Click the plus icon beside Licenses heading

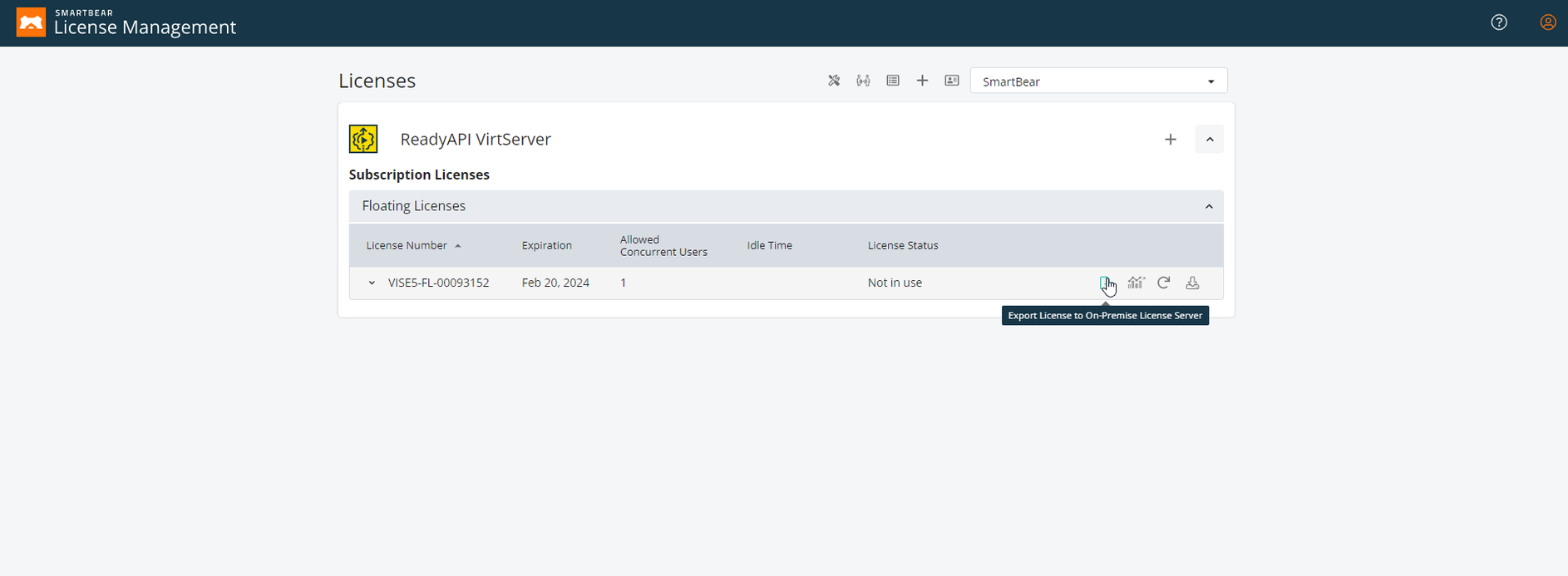(922, 81)
